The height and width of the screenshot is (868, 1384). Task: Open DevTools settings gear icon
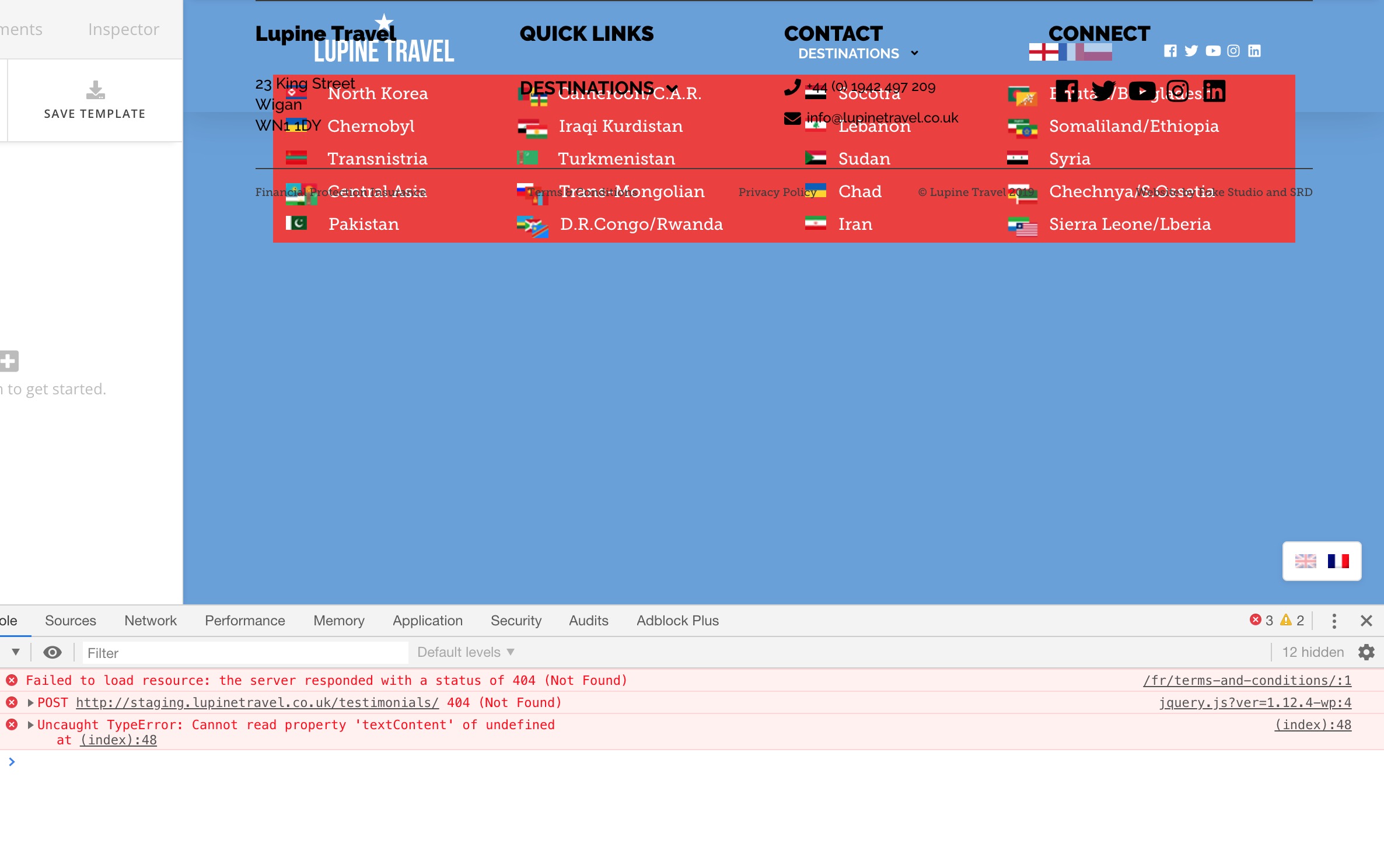1366,652
